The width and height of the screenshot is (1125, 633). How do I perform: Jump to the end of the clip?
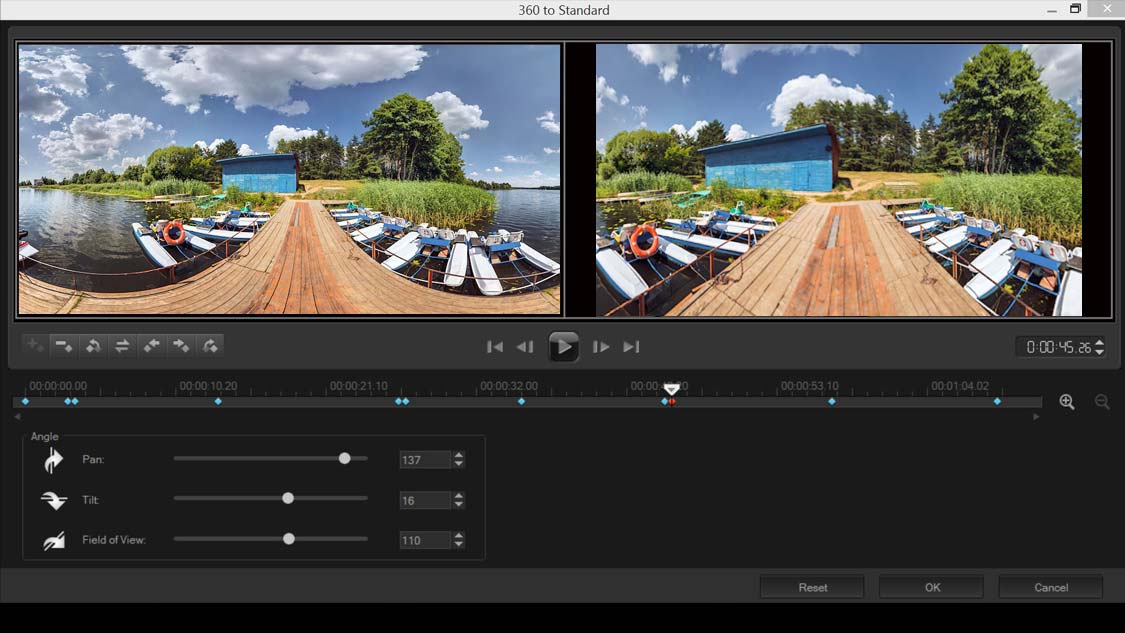(x=631, y=347)
